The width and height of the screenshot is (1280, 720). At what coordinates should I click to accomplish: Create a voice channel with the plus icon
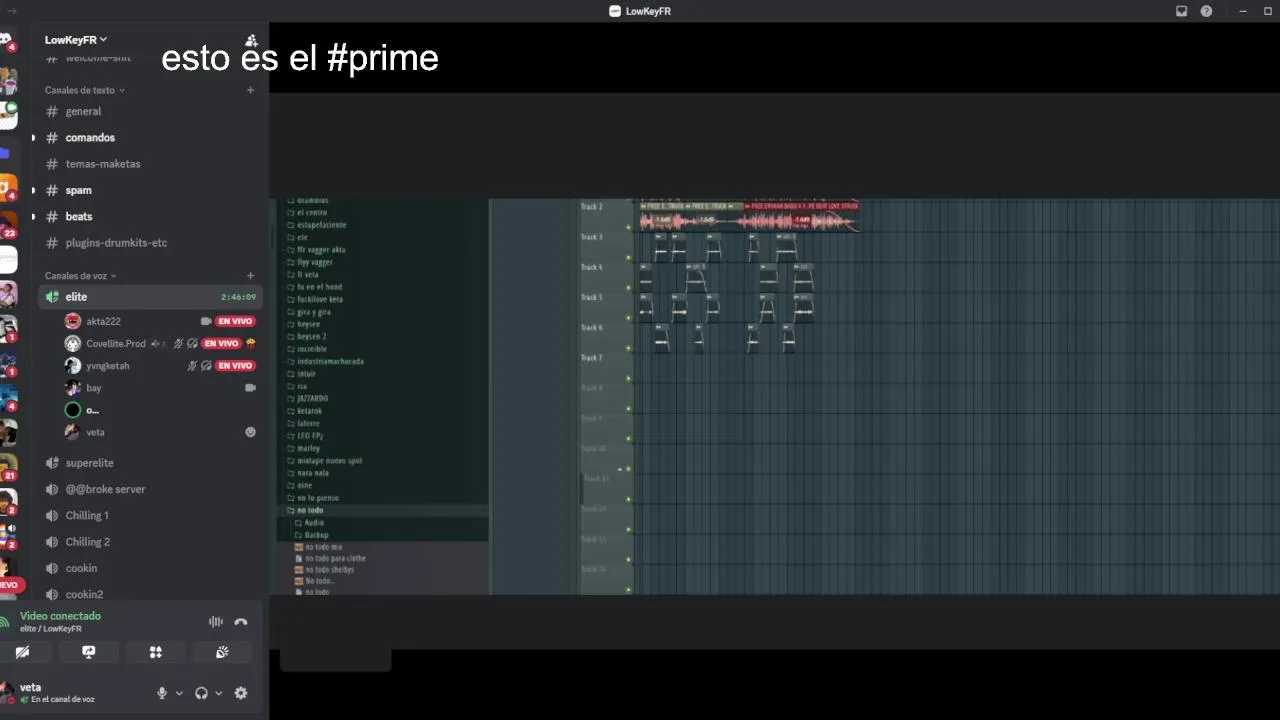tap(250, 276)
